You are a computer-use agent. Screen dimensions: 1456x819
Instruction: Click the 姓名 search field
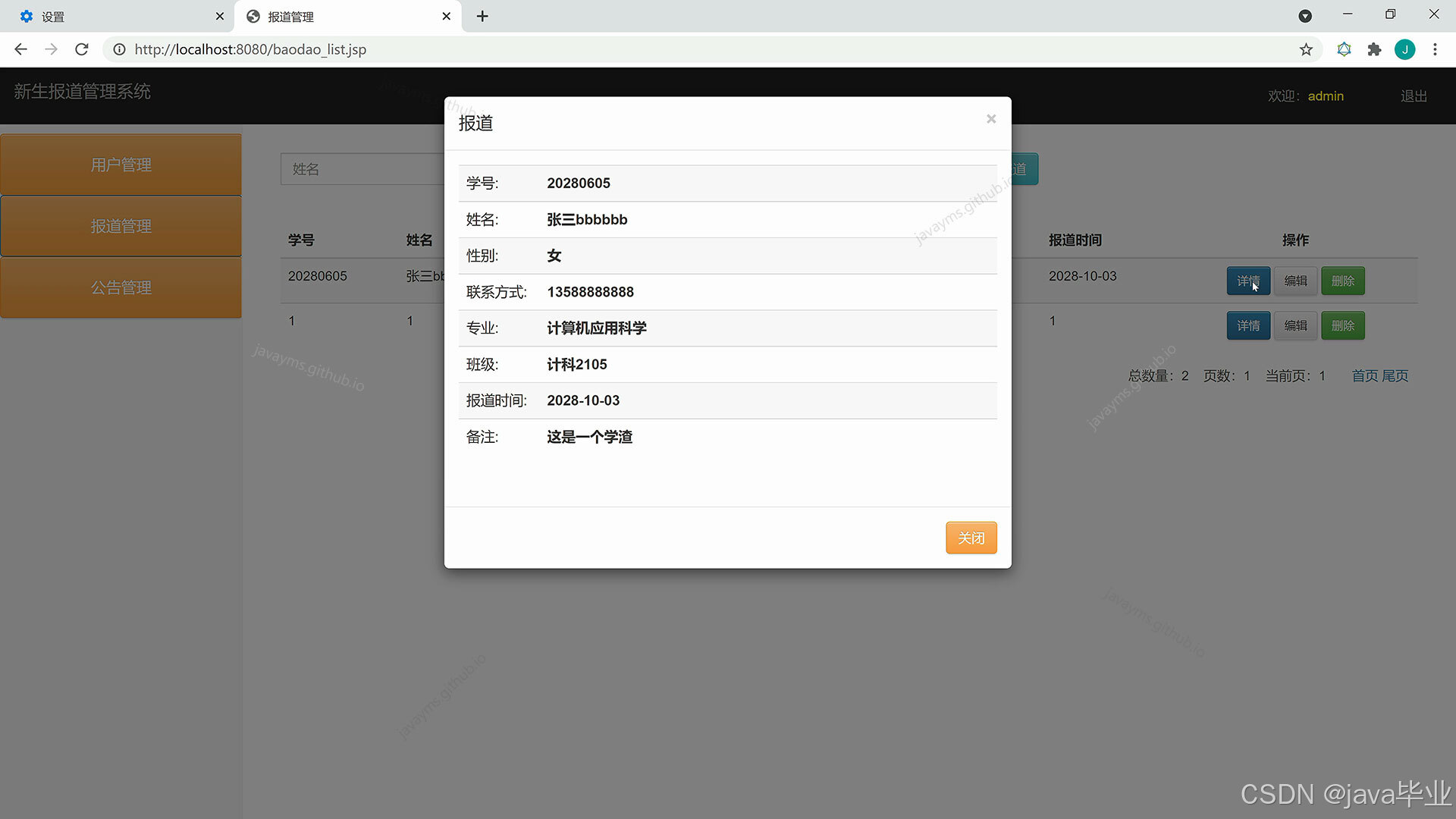pyautogui.click(x=362, y=168)
